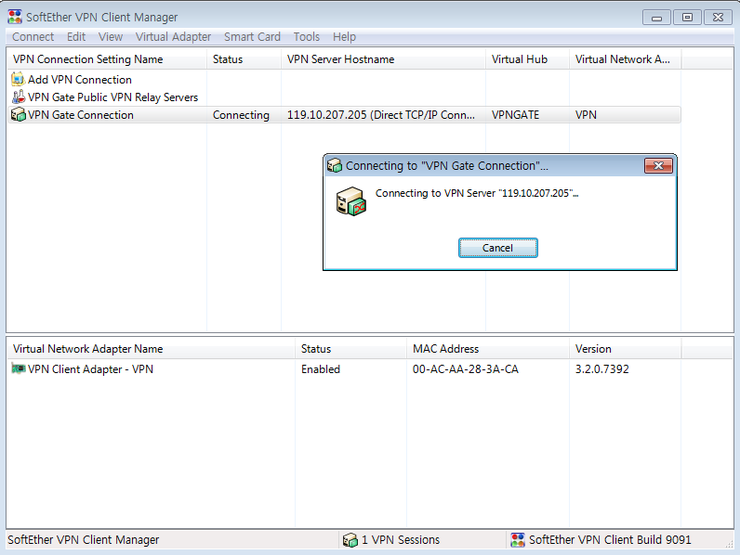
Task: Click the SoftEther build status bar icon
Action: [x=518, y=540]
